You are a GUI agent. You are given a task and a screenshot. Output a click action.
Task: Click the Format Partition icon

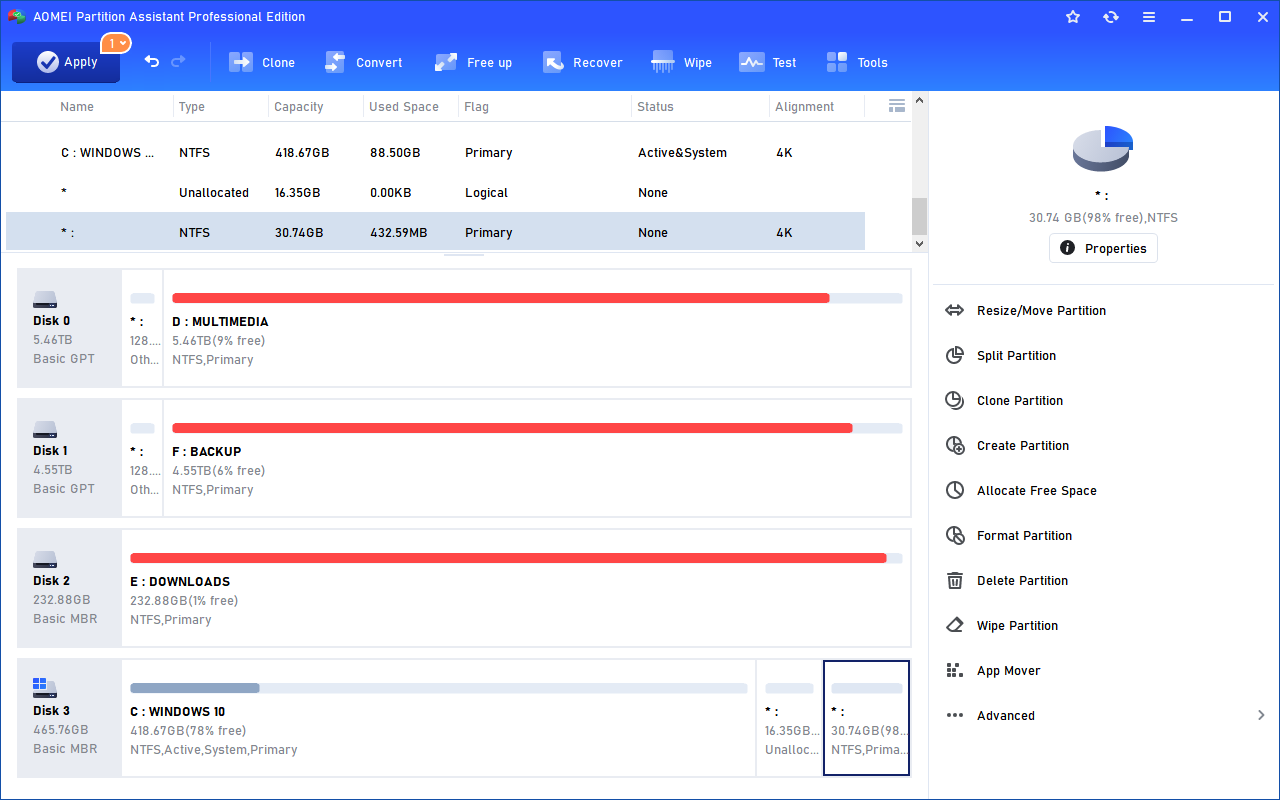tap(955, 536)
